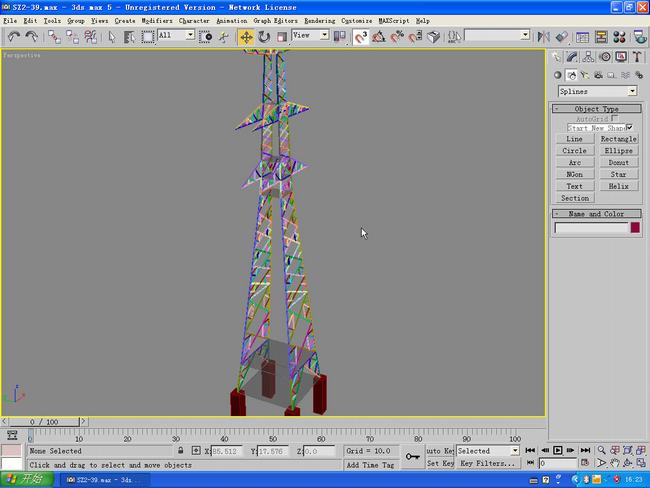650x488 pixels.
Task: Click the Add Time Tag field
Action: [371, 465]
